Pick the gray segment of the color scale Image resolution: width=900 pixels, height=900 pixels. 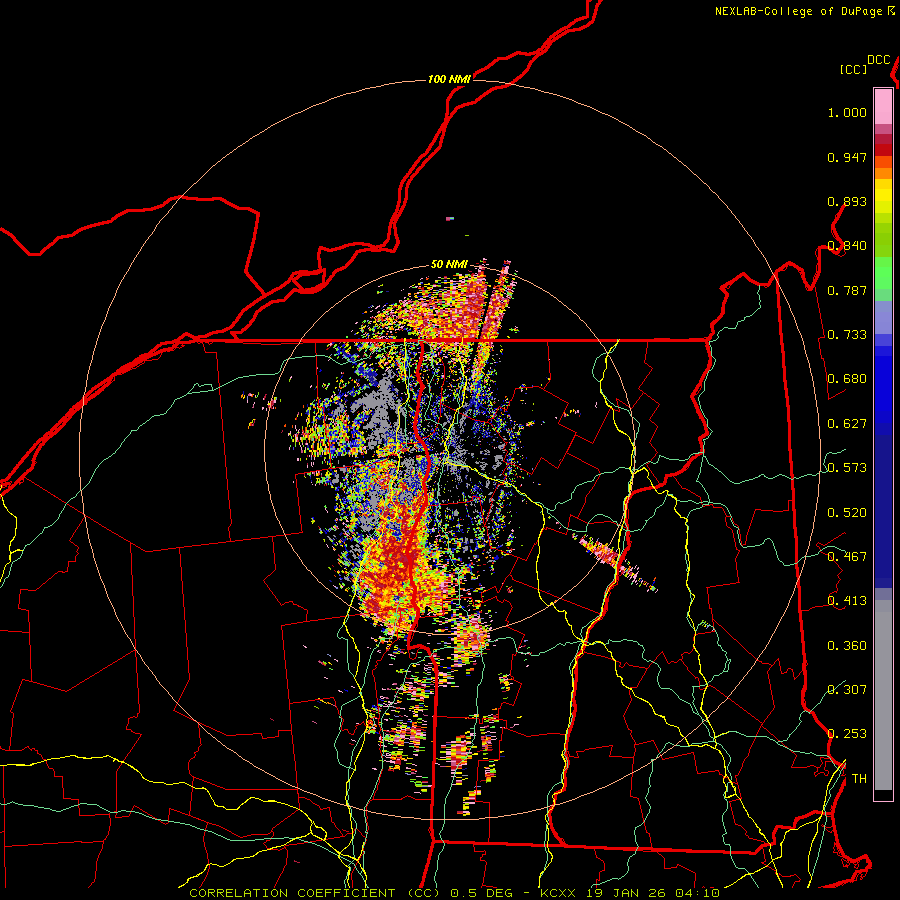(883, 695)
